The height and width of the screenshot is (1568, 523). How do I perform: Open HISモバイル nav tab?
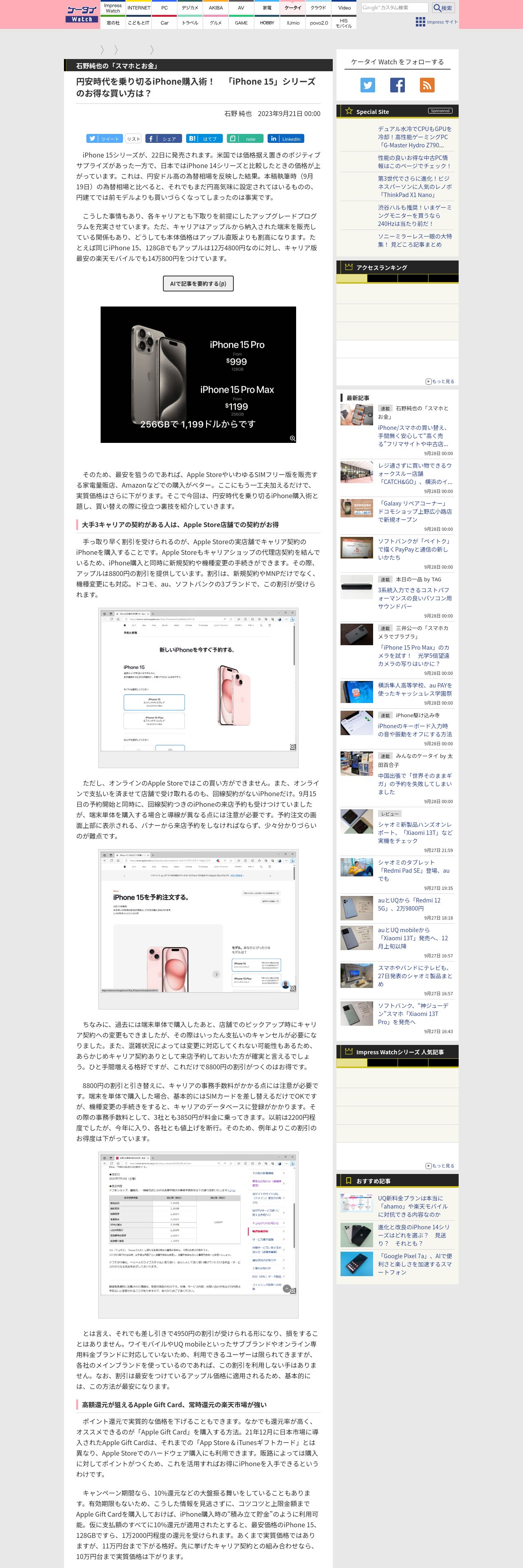(x=344, y=22)
